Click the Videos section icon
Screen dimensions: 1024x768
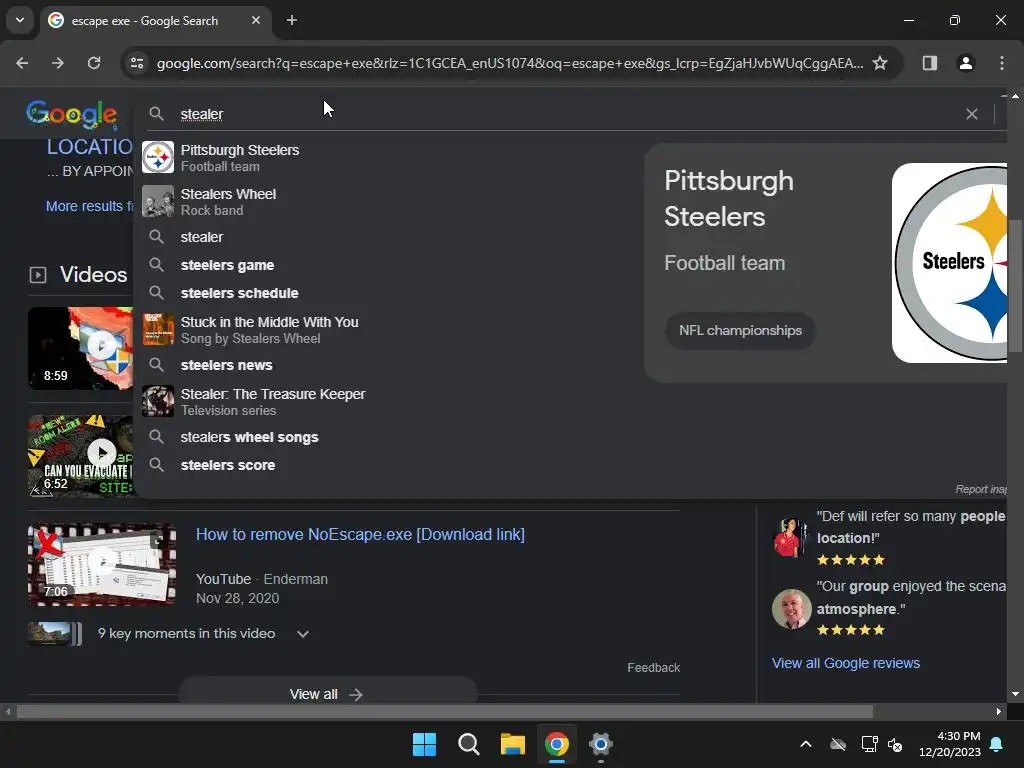click(38, 275)
